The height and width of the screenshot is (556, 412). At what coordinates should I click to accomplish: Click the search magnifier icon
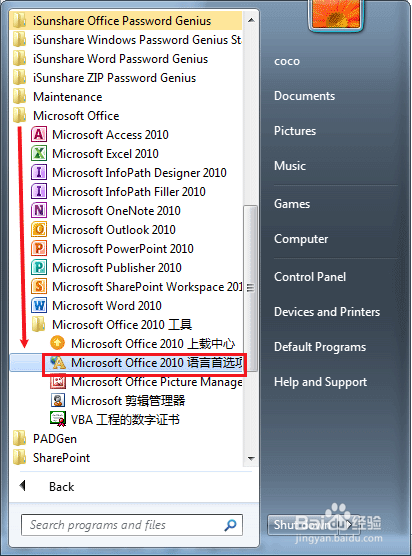tap(230, 525)
